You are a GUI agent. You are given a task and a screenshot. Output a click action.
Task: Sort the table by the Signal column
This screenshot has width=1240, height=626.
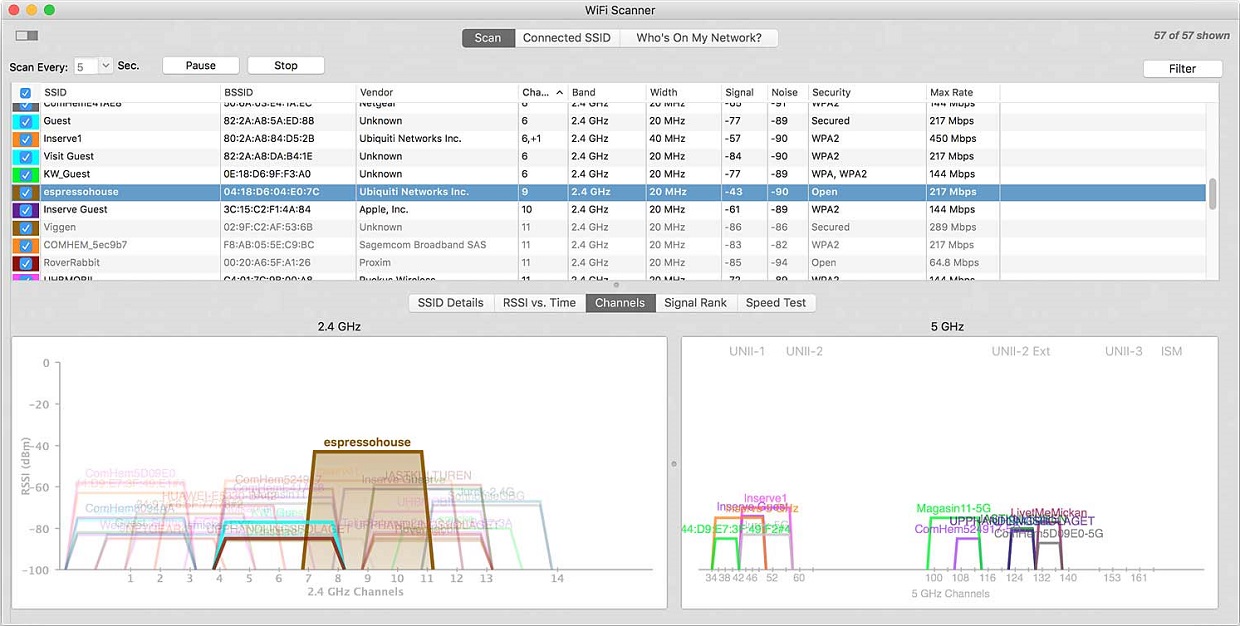tap(739, 92)
